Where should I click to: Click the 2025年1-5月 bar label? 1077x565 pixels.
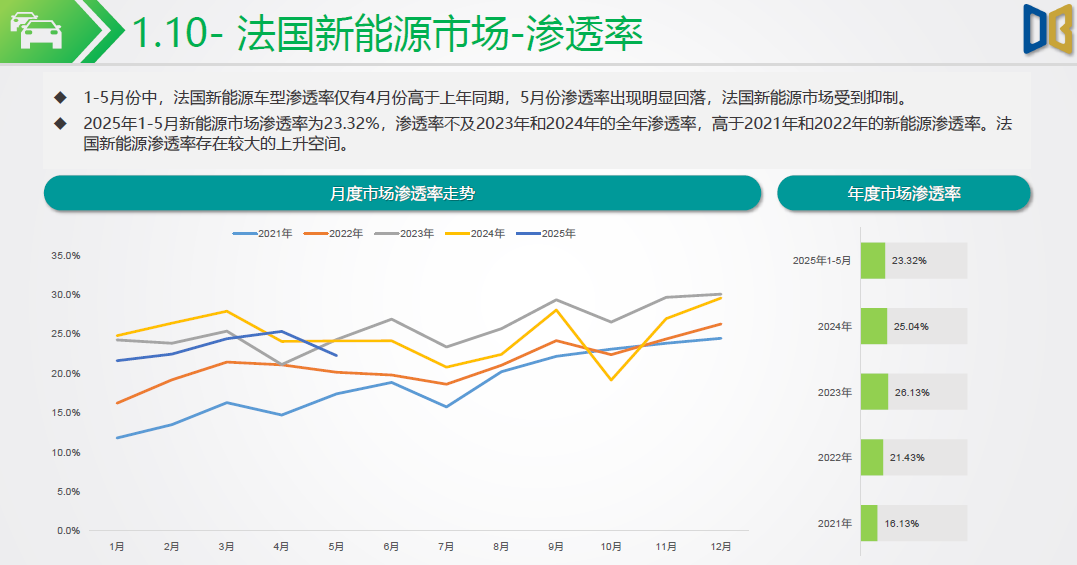click(x=821, y=261)
